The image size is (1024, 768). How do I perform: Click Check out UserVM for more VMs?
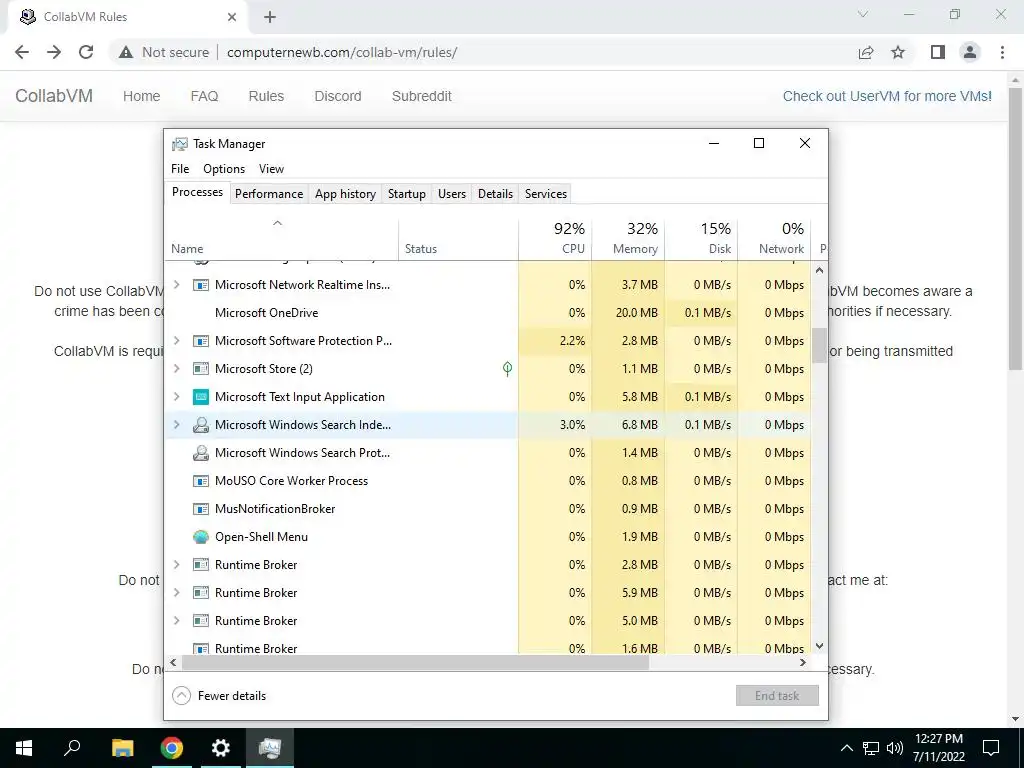tap(888, 96)
